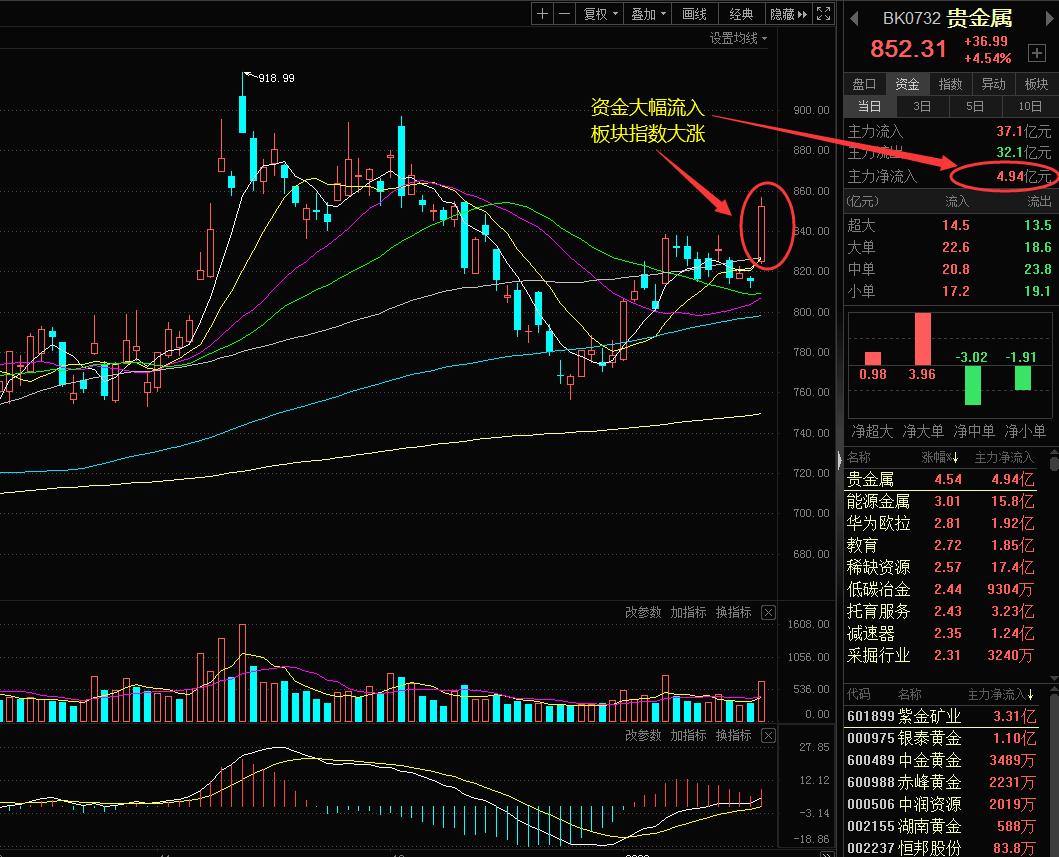Select 当日 period tab
The height and width of the screenshot is (857, 1059).
(870, 106)
